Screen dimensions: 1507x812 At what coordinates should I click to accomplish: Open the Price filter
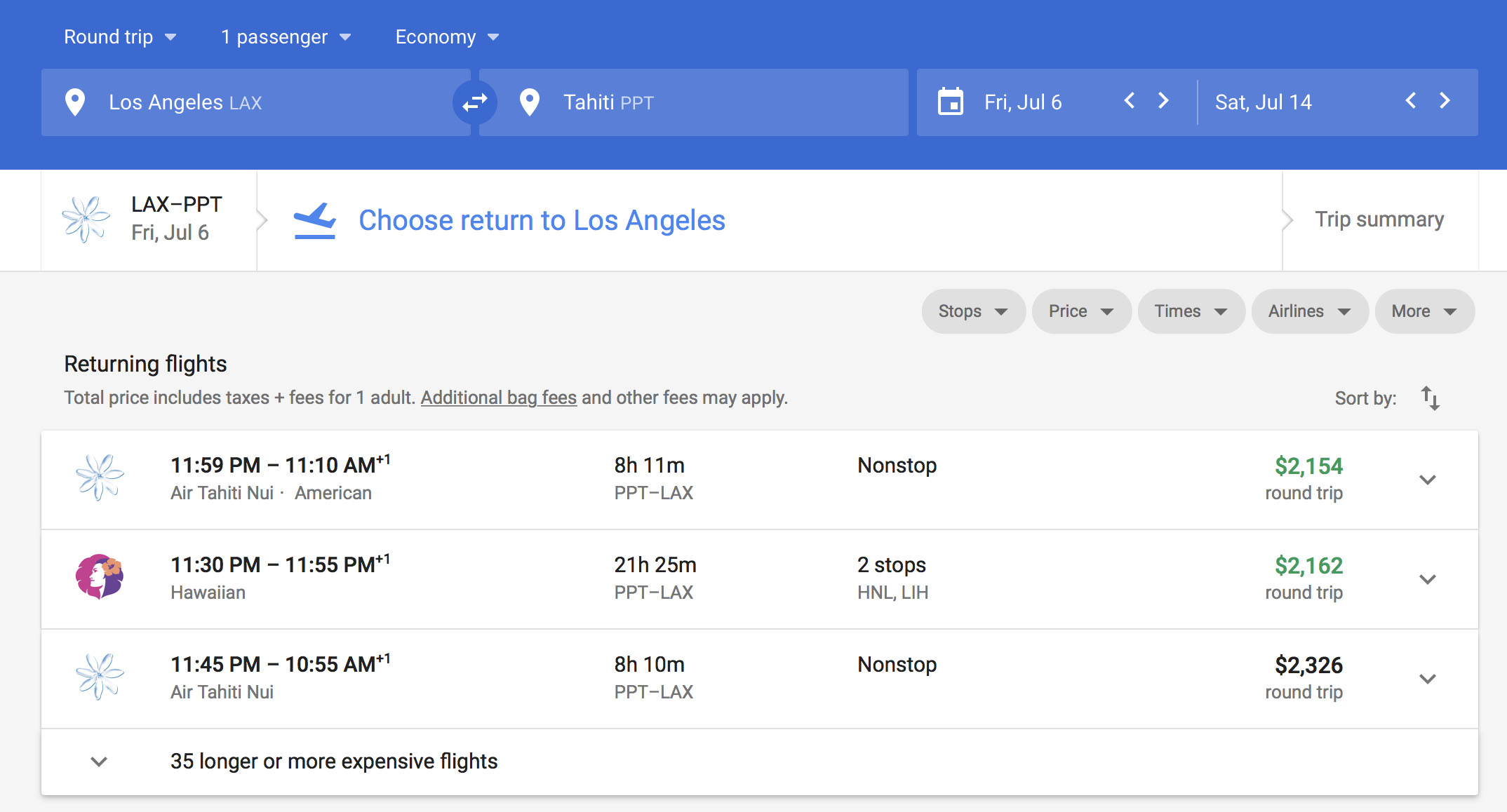pos(1081,311)
